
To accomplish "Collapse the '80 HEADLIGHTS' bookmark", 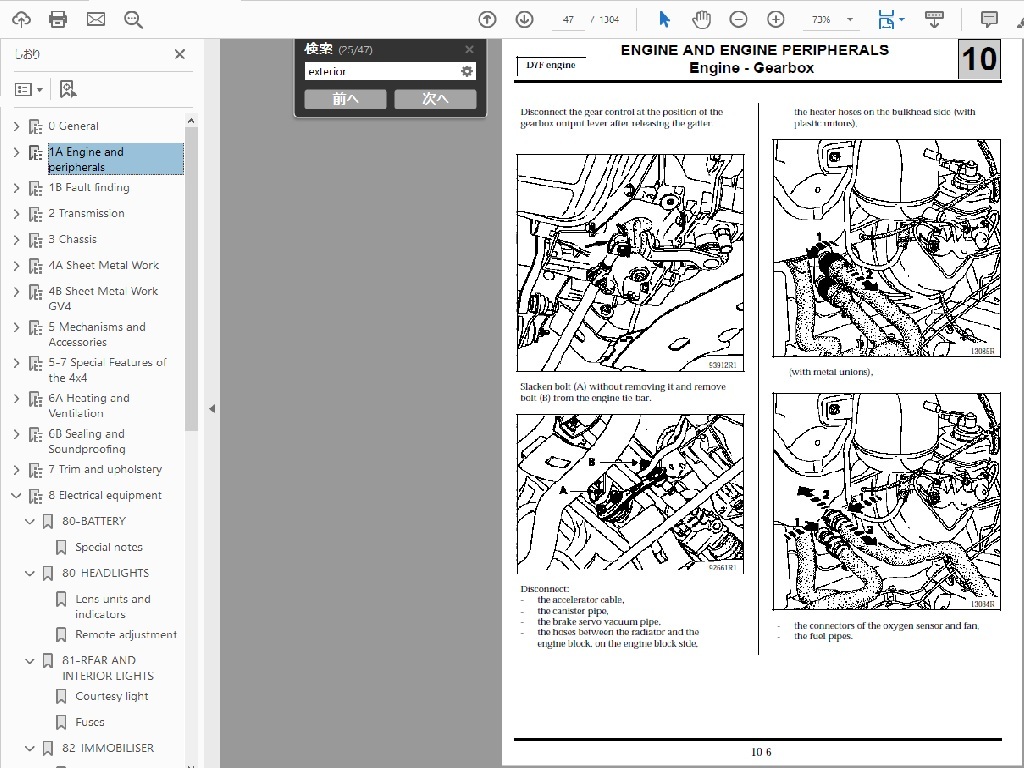I will [29, 573].
